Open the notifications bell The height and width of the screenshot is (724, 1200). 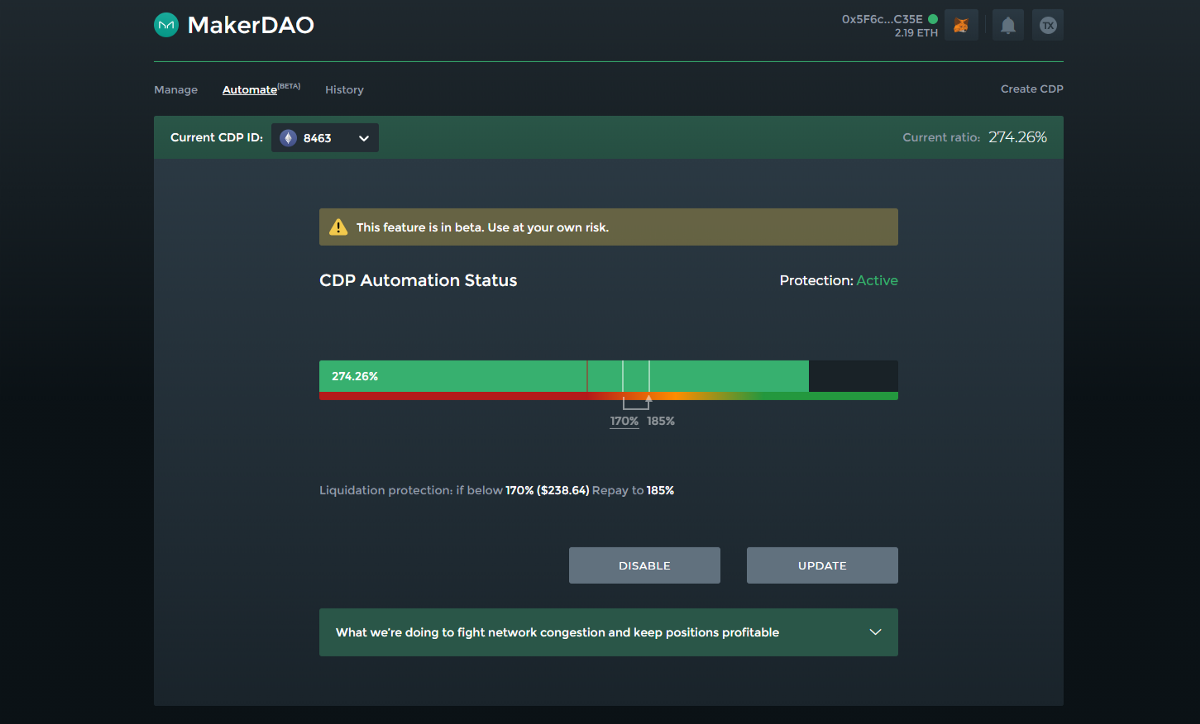pos(1008,26)
